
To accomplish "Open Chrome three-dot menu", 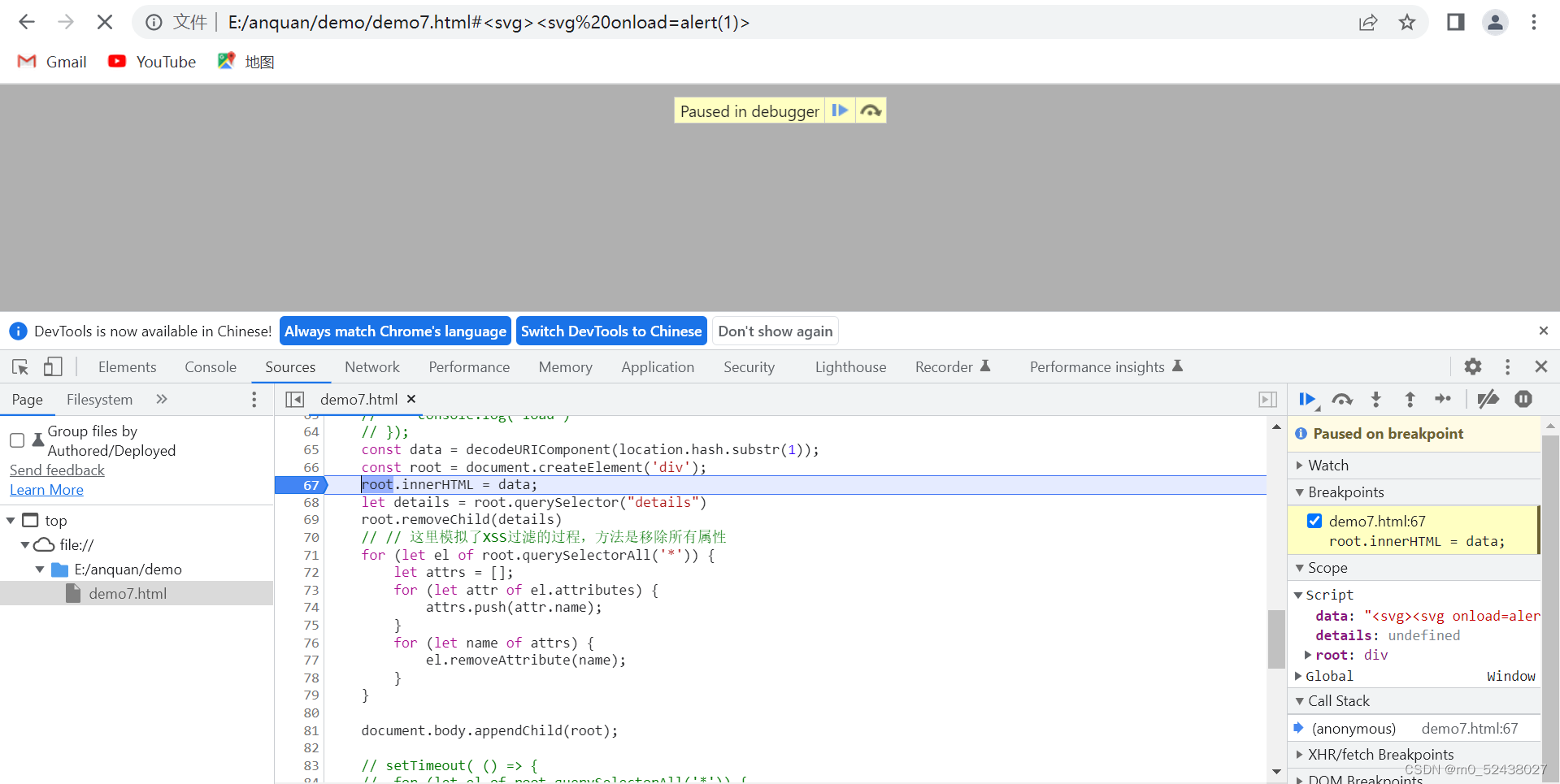I will point(1534,22).
